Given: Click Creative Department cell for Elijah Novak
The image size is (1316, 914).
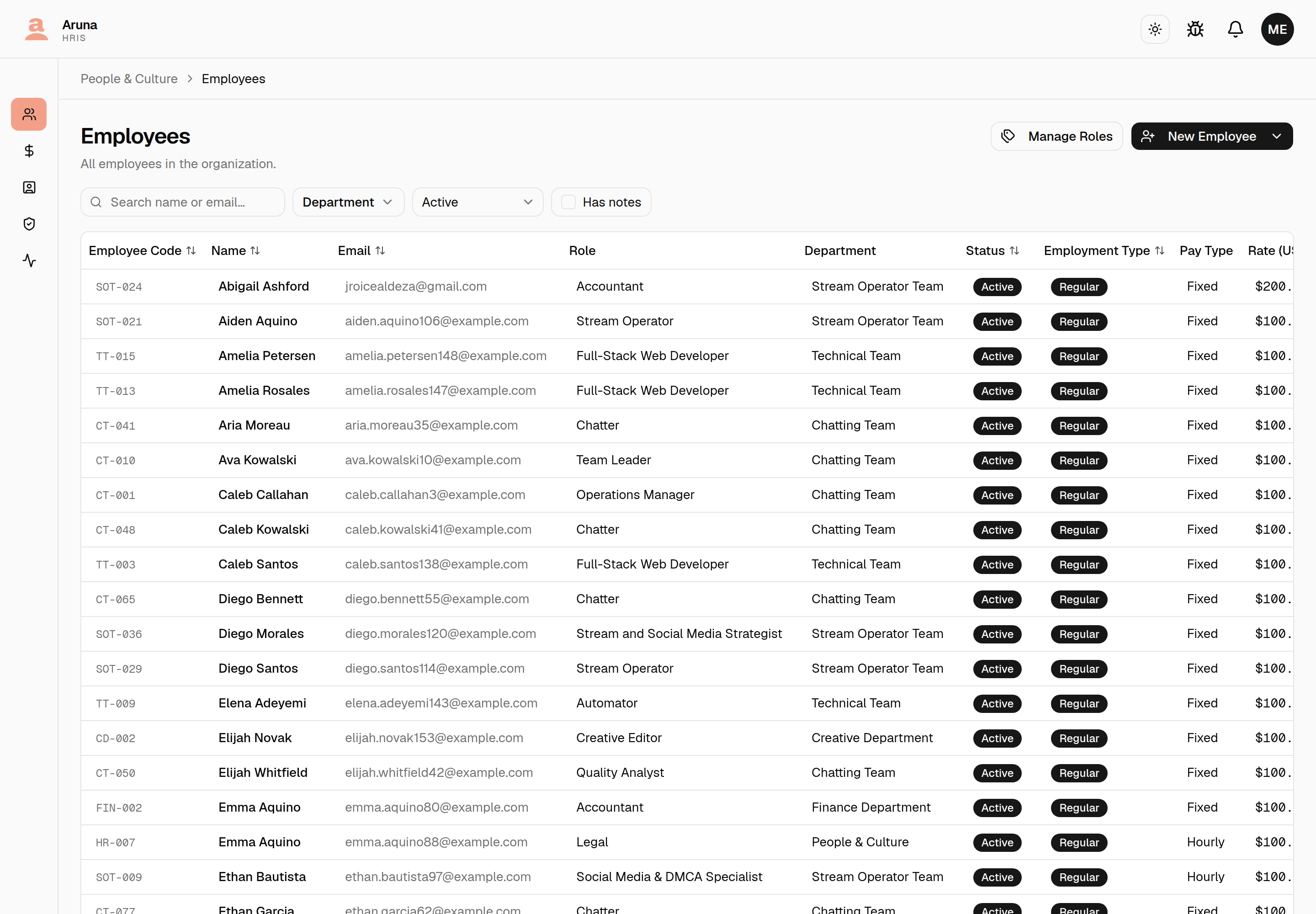Looking at the screenshot, I should pyautogui.click(x=871, y=738).
